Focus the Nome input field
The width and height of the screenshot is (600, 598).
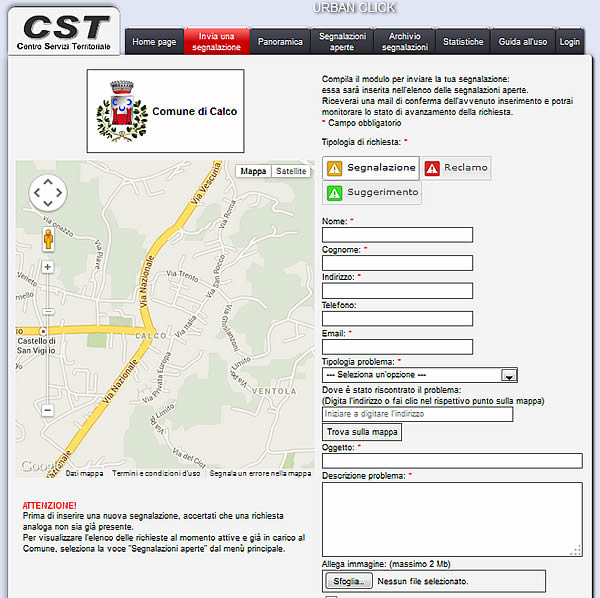pos(397,235)
